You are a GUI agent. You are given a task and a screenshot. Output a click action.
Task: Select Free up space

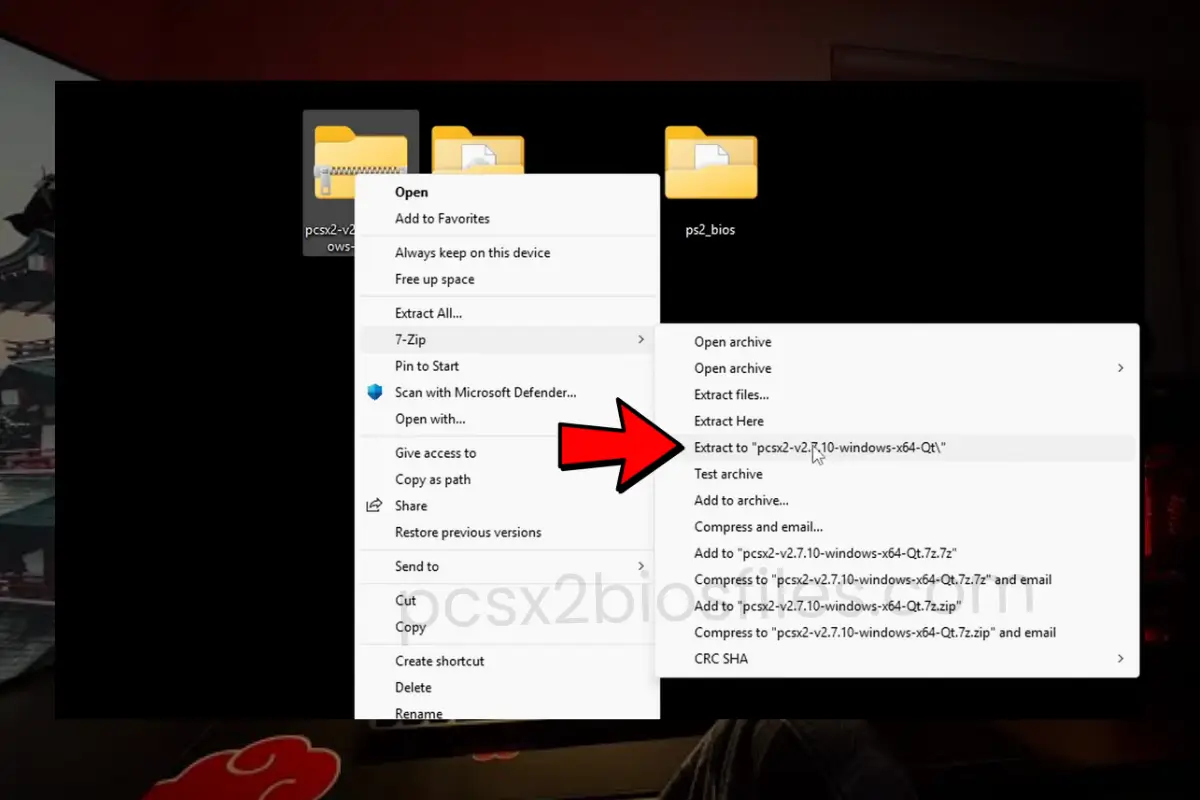434,279
